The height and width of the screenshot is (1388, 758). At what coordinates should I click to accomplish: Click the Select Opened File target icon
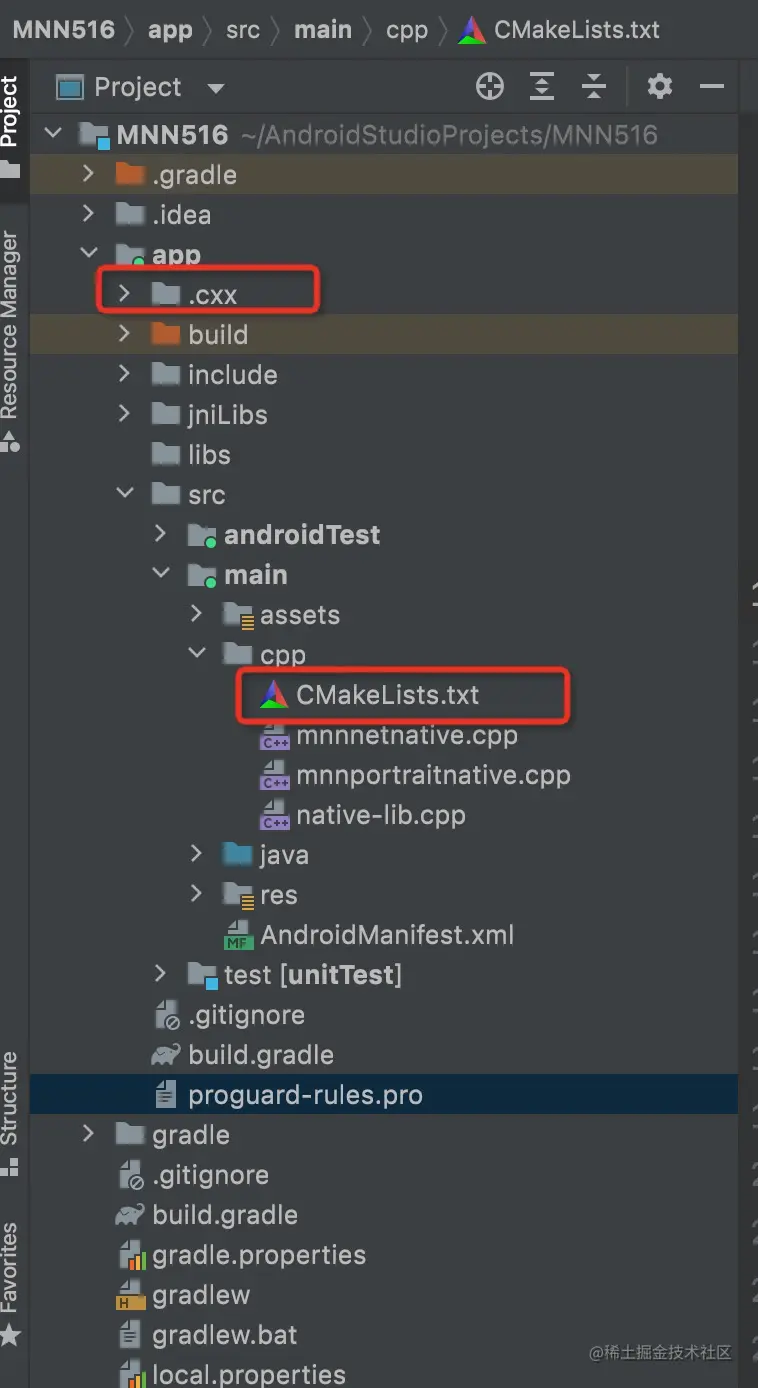tap(489, 87)
